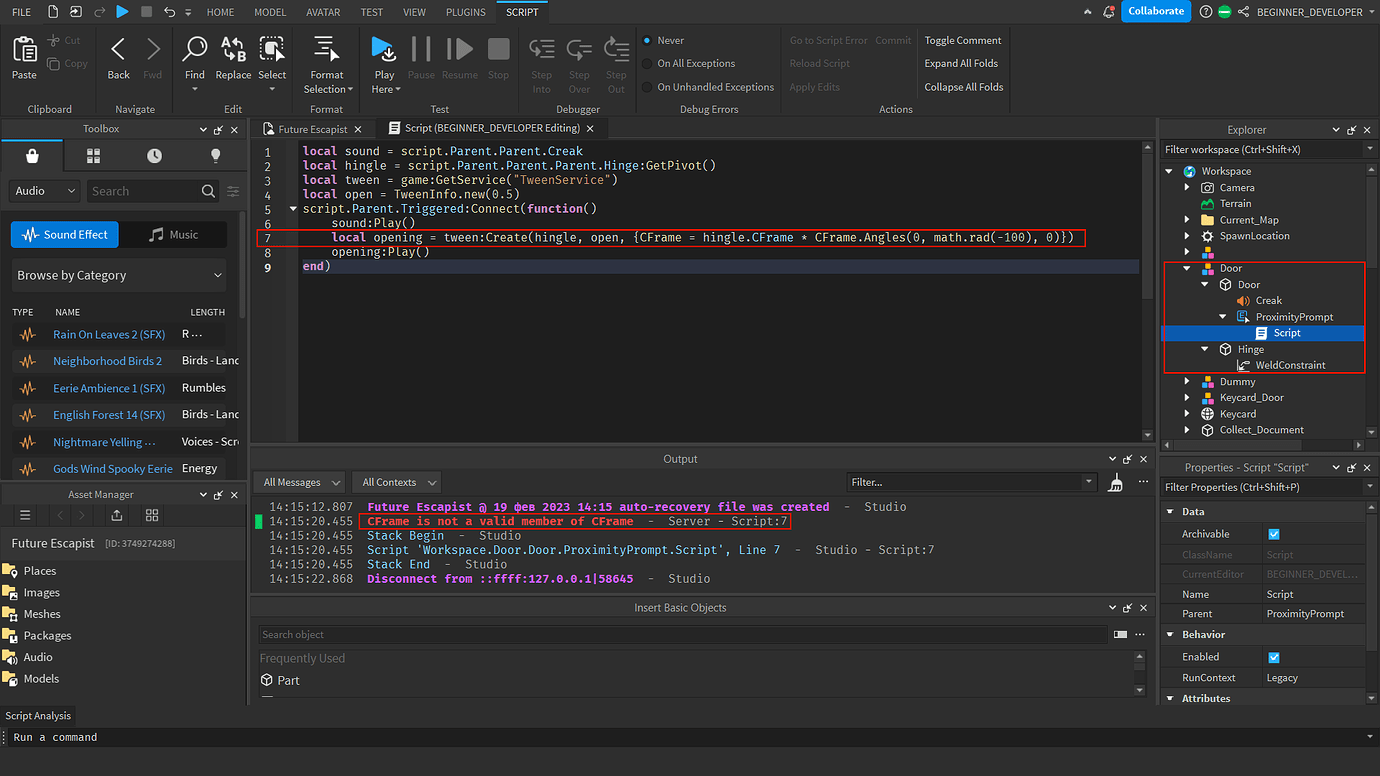Open the All Messages dropdown in Output

[x=298, y=481]
